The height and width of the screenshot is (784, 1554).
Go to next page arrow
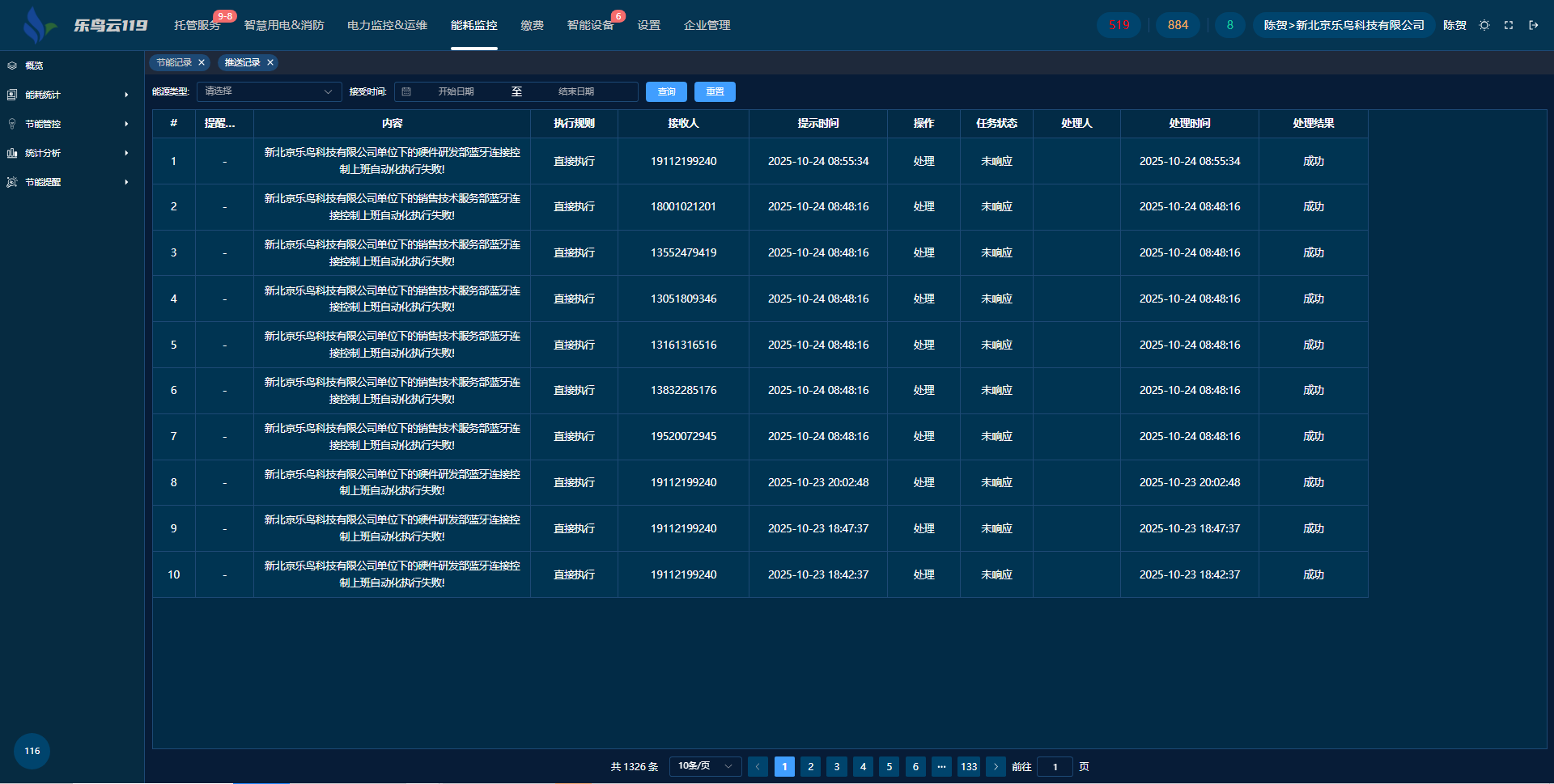tap(996, 766)
